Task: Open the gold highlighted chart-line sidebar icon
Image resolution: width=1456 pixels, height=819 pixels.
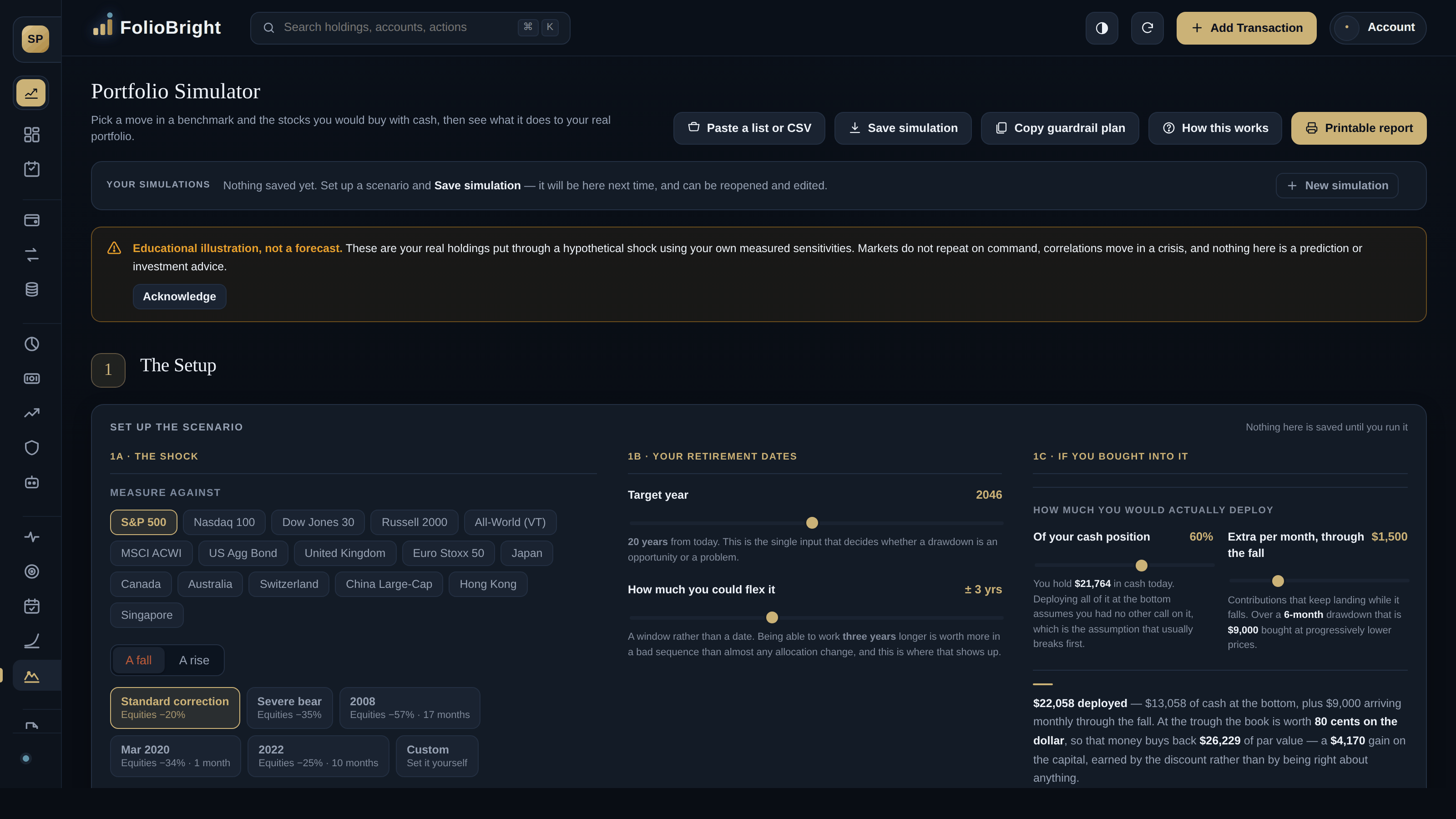Action: click(31, 93)
